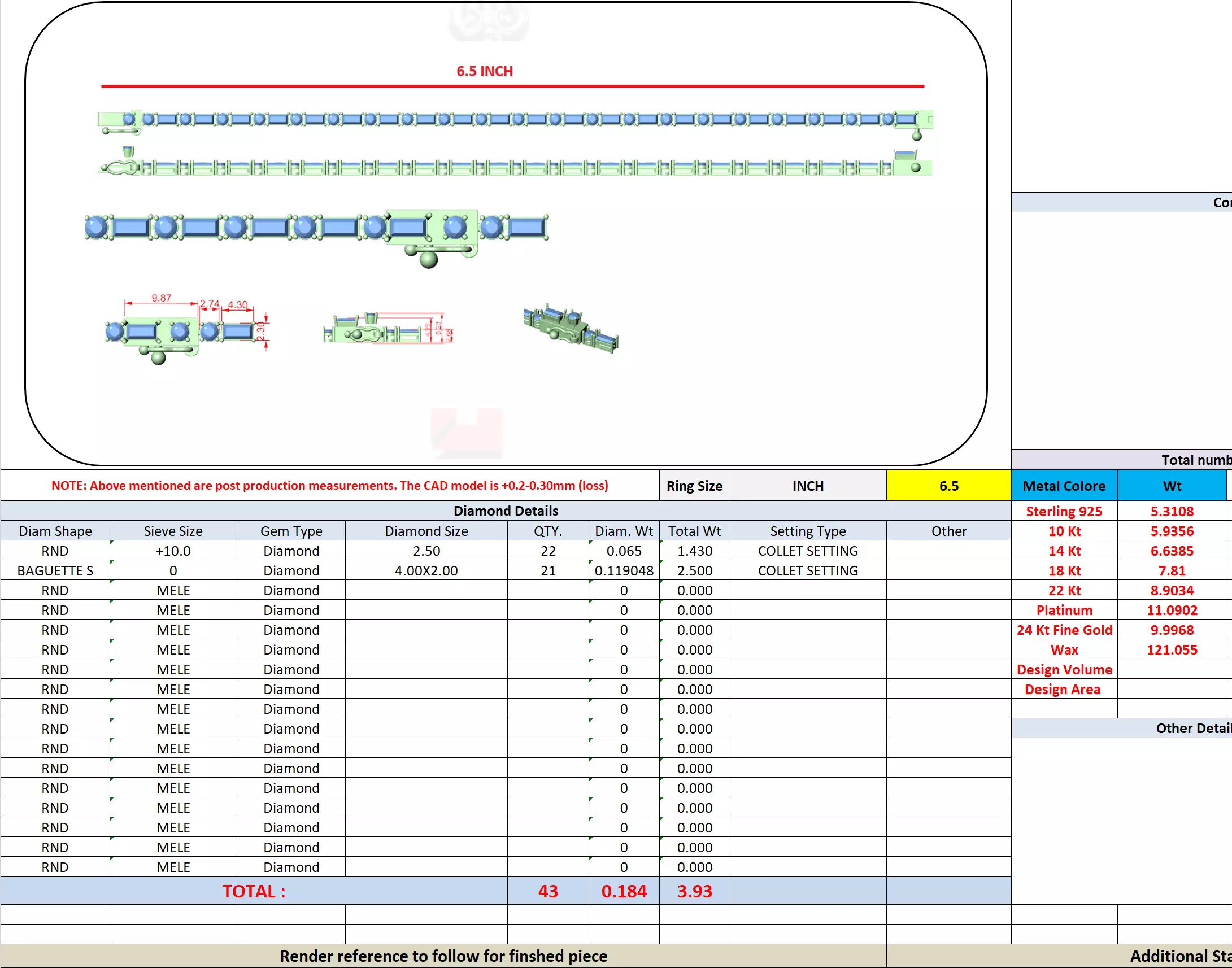The image size is (1232, 968).
Task: Select the top view full bracelet render
Action: click(x=515, y=120)
